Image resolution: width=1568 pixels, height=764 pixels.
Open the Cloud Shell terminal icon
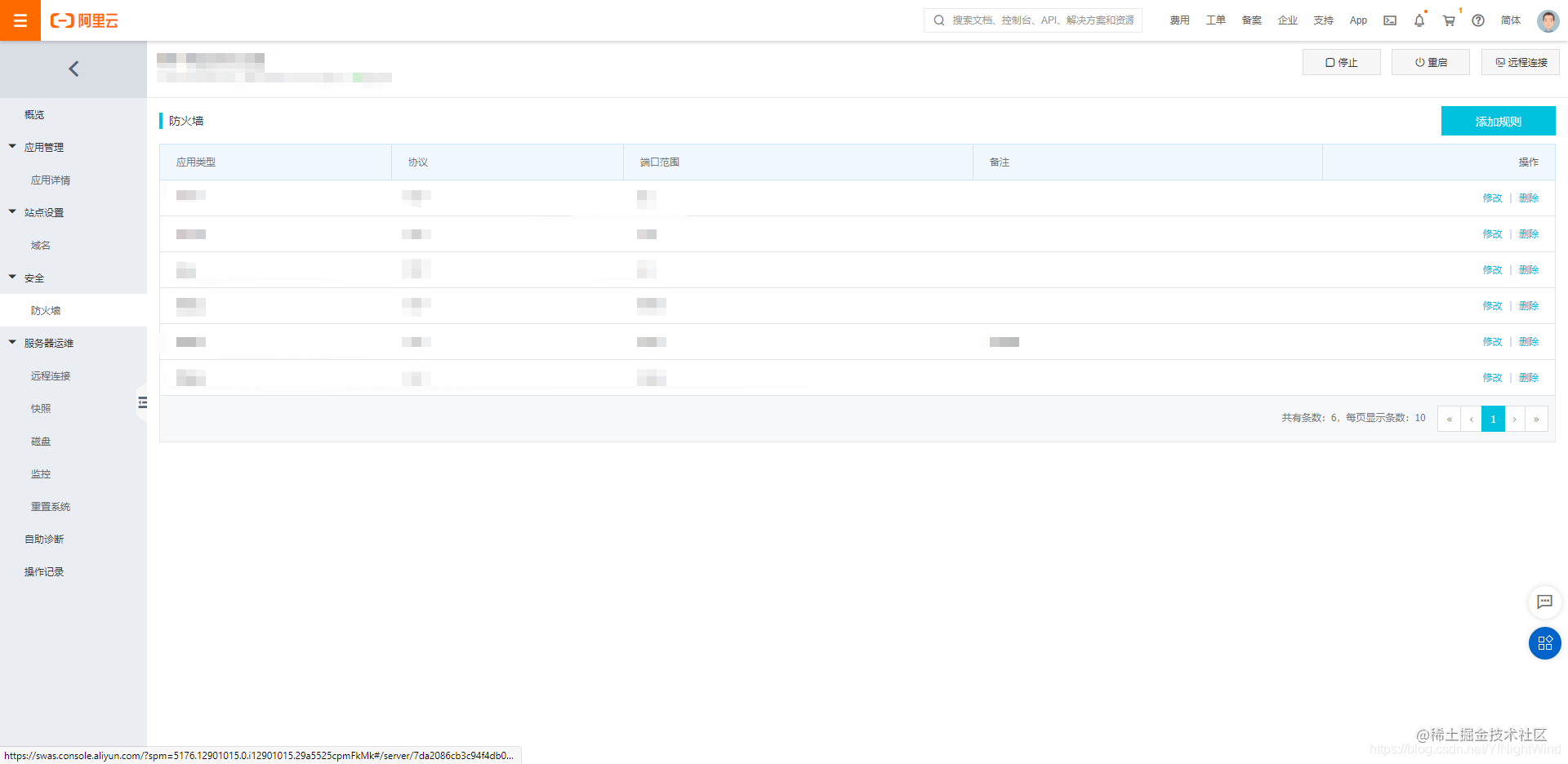[x=1390, y=20]
